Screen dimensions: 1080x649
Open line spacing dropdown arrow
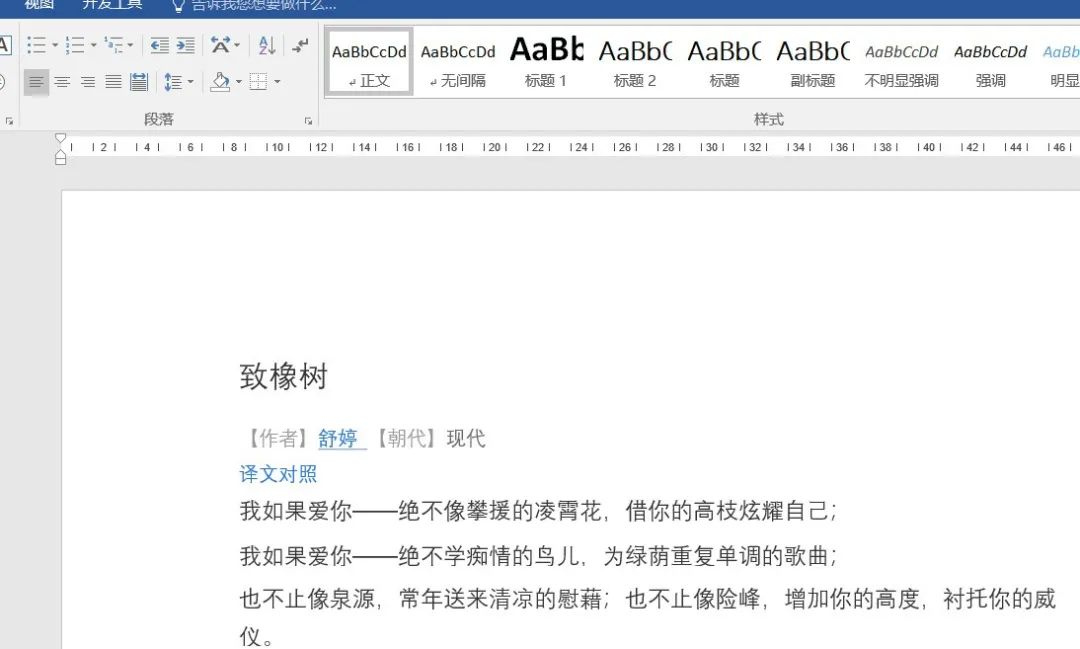(191, 82)
